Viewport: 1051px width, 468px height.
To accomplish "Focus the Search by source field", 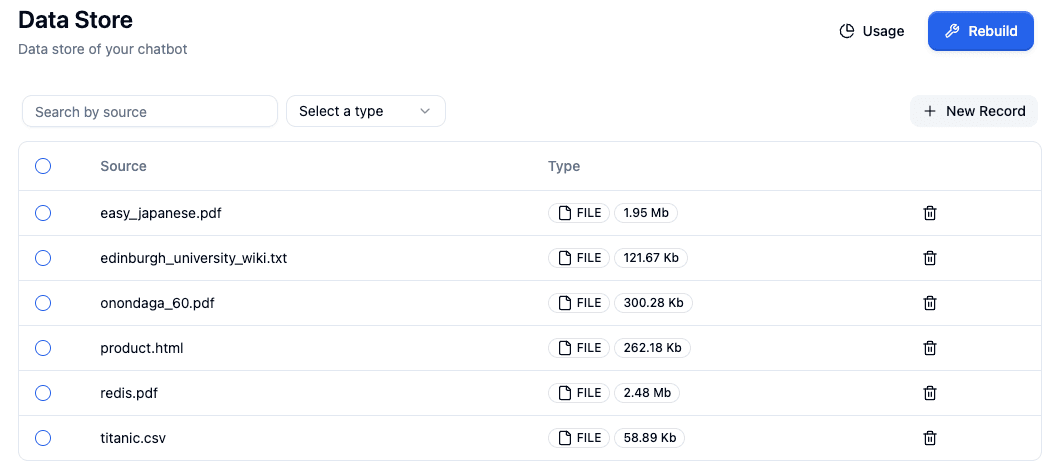I will [150, 111].
